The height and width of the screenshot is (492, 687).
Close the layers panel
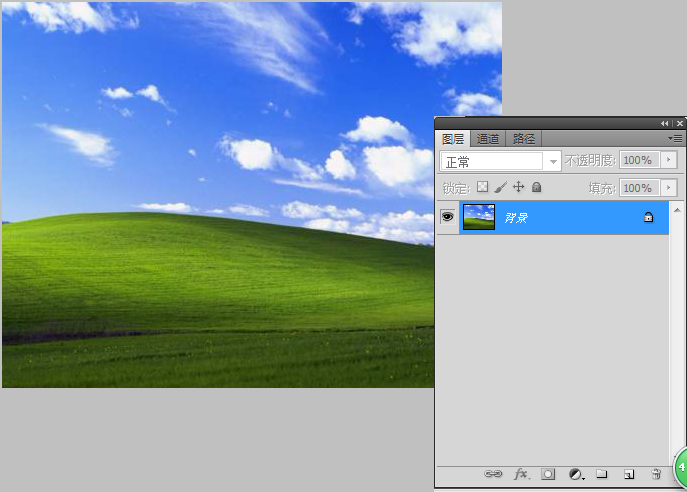680,124
